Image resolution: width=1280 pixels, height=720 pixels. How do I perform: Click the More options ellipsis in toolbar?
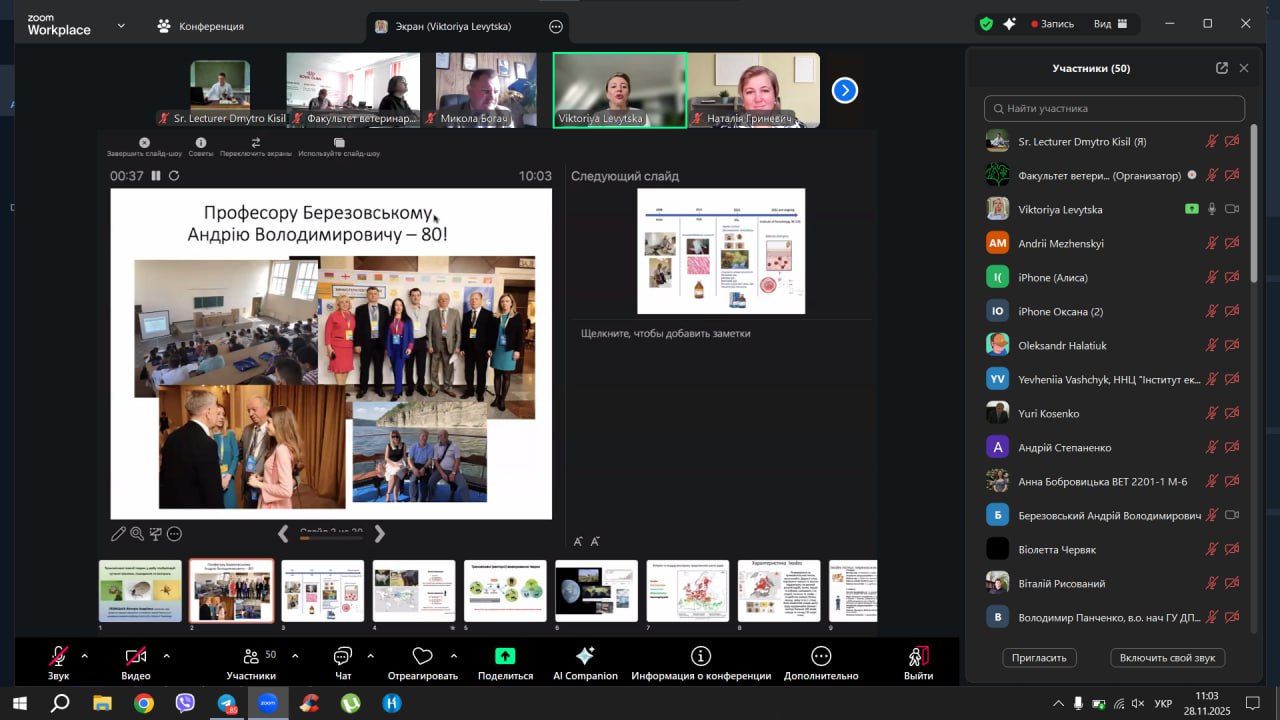(x=821, y=657)
